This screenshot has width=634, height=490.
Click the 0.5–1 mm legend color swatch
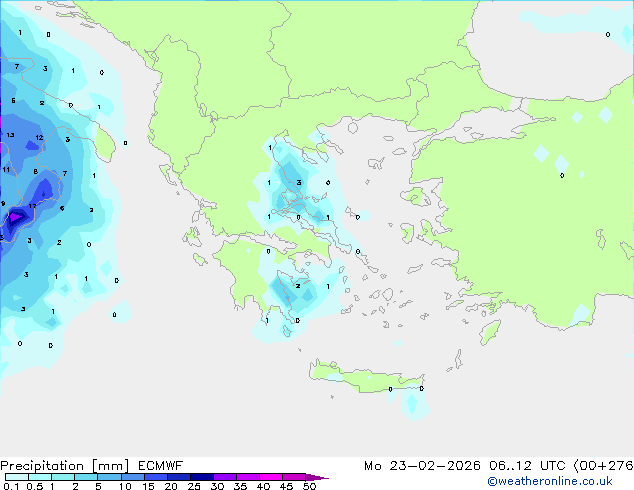pos(40,477)
